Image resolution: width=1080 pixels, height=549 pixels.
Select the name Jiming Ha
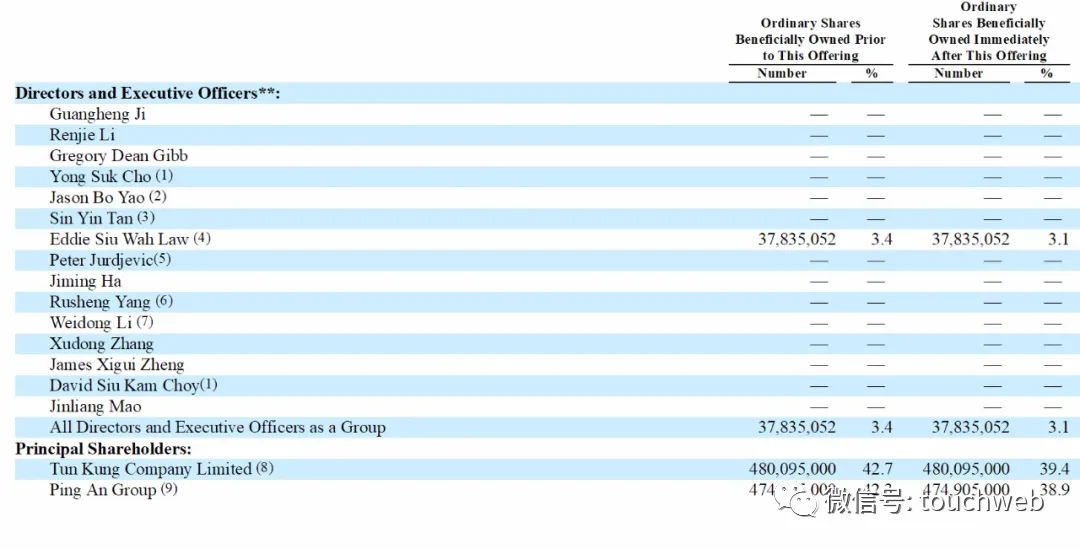point(85,281)
